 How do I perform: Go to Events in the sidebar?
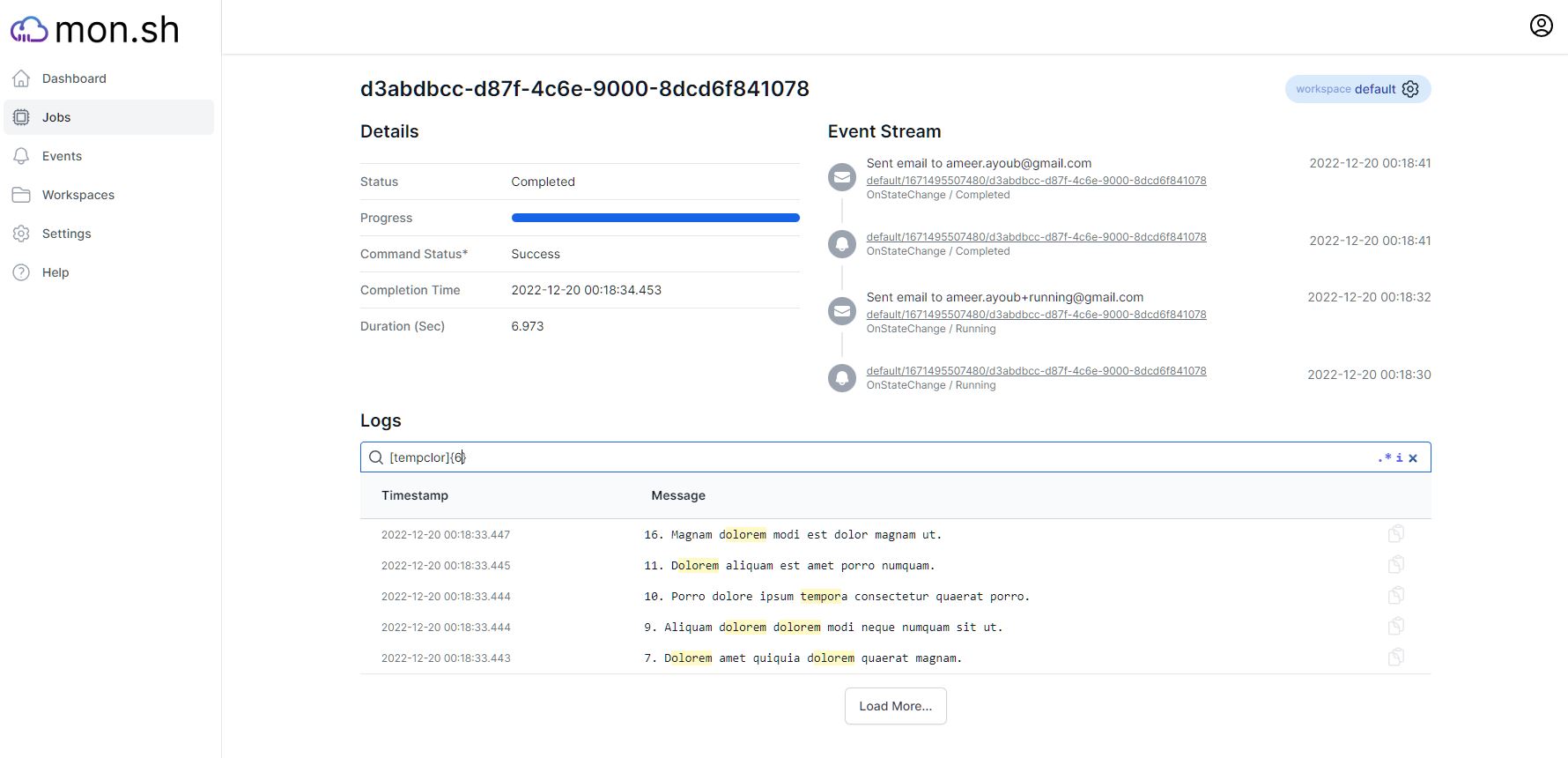coord(62,156)
